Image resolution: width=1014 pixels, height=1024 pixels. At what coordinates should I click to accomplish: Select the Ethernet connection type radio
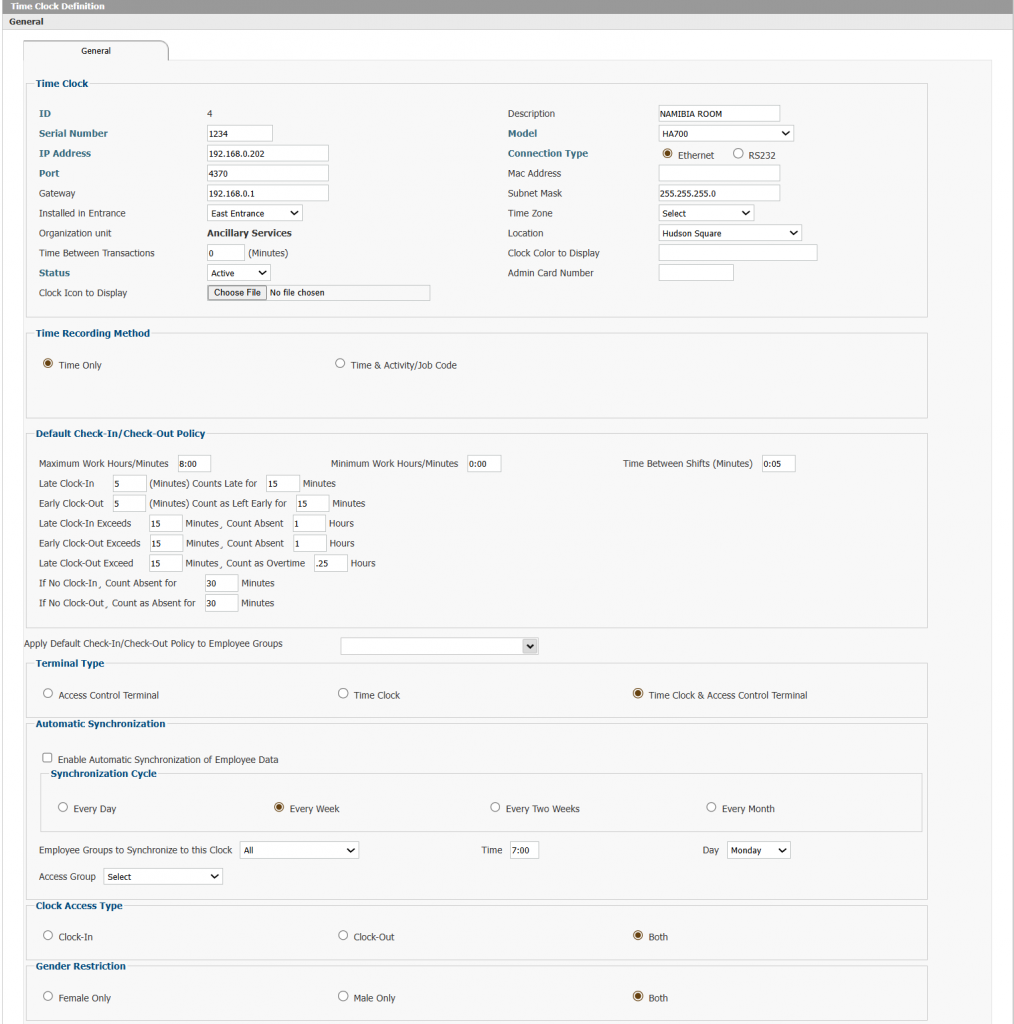pos(667,153)
